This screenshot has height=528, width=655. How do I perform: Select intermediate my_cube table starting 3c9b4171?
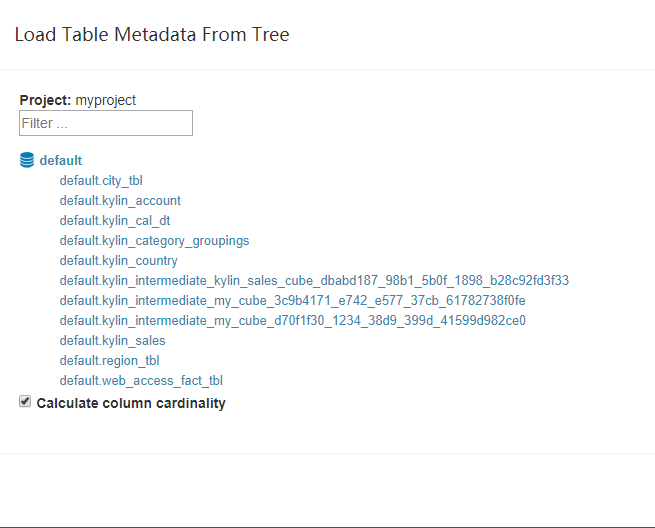coord(292,300)
